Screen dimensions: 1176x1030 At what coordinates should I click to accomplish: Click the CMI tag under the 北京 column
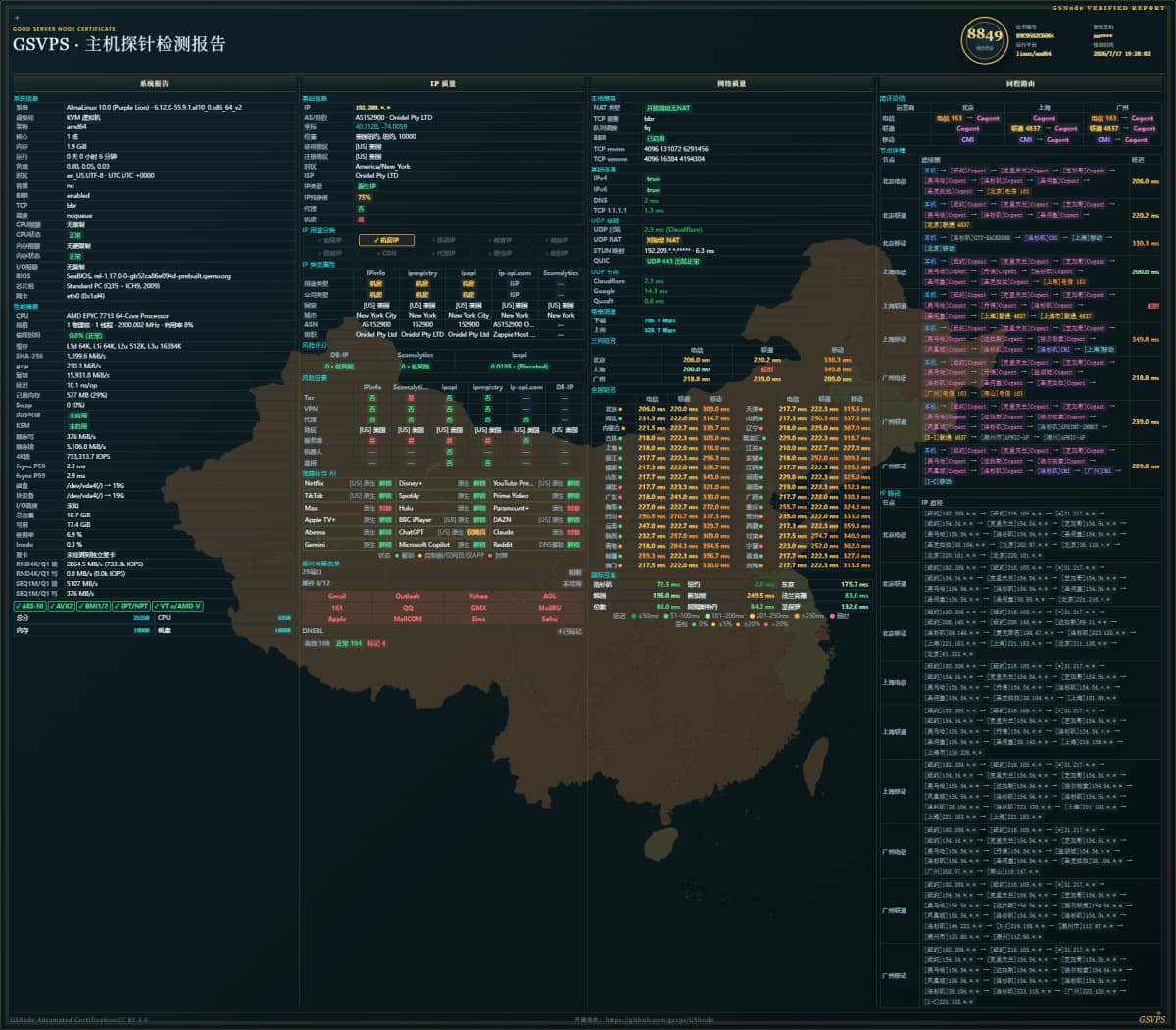[x=968, y=139]
